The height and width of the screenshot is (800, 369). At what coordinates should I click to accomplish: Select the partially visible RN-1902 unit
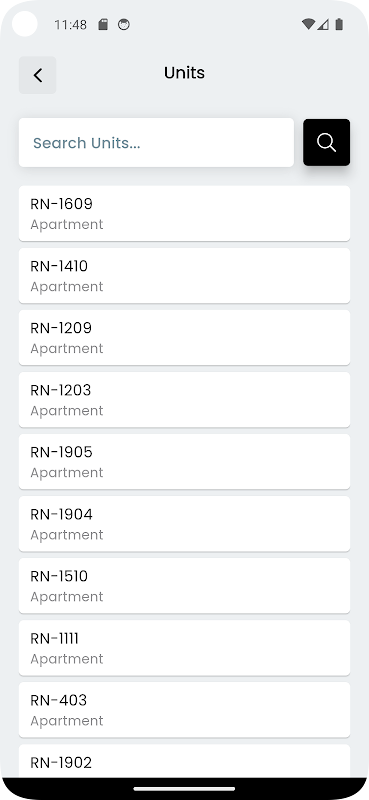[184, 761]
